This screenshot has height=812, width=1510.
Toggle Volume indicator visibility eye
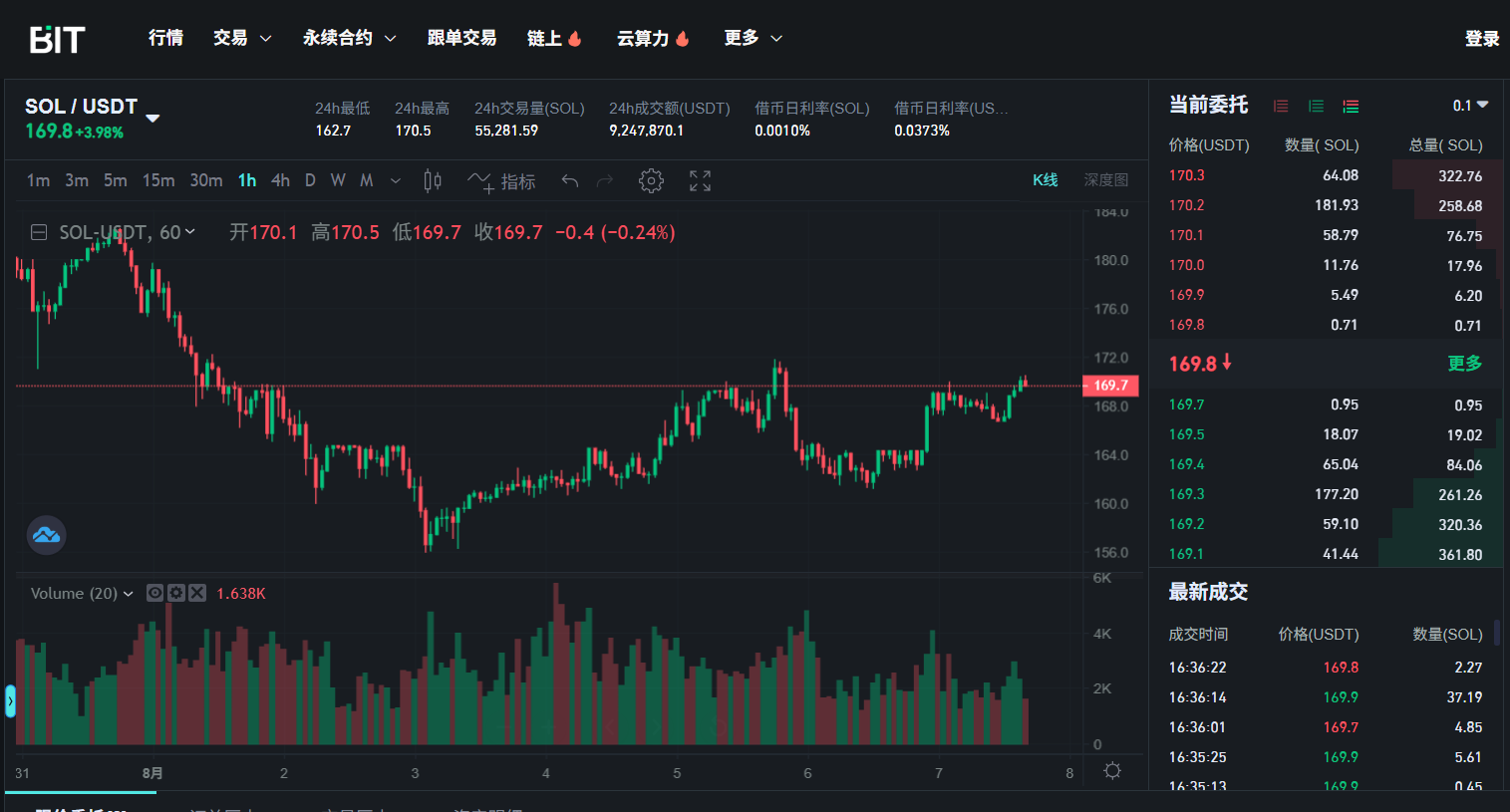(155, 593)
